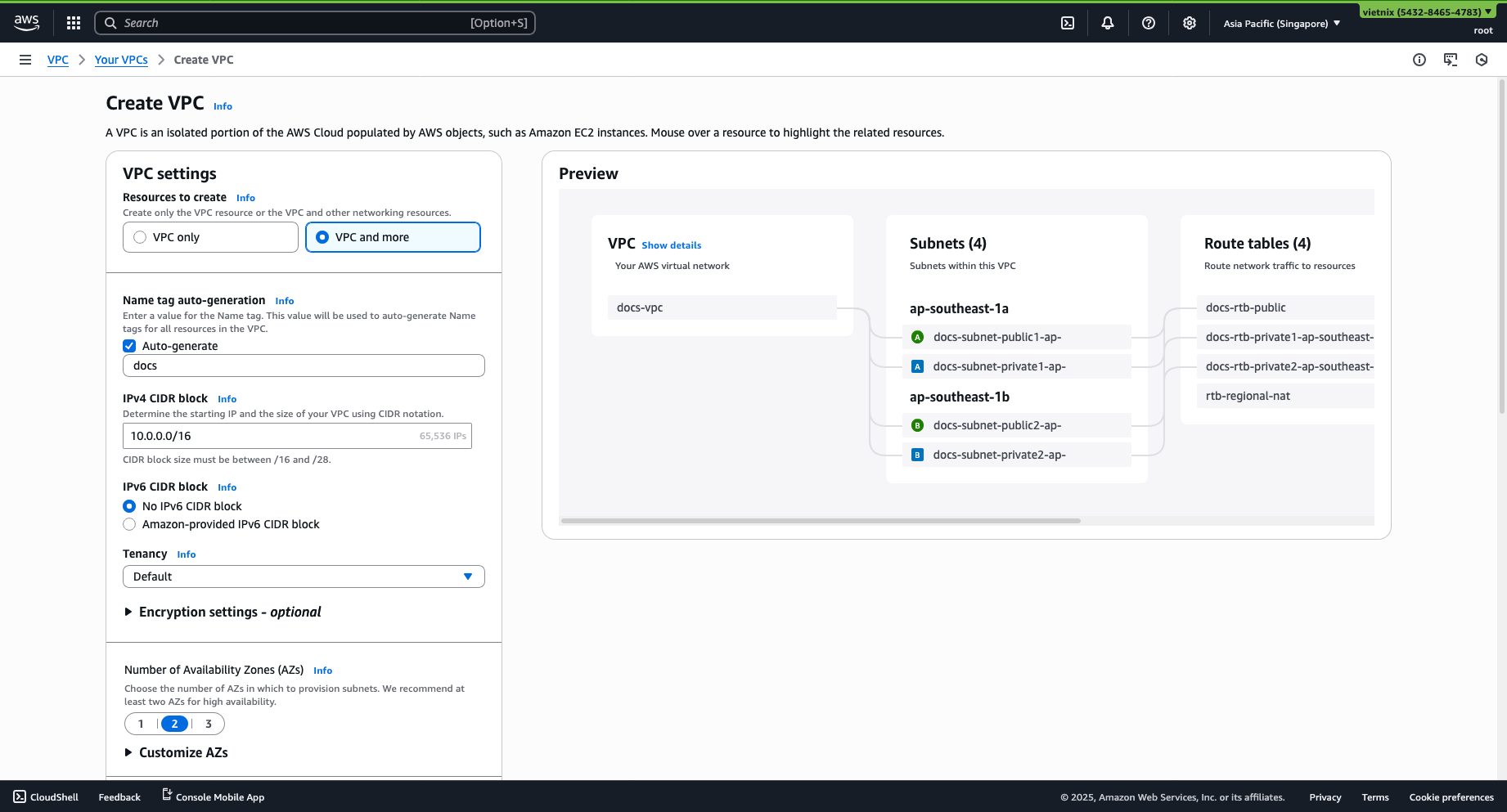This screenshot has width=1507, height=812.
Task: Click the VPC breadcrumb link
Action: [x=57, y=59]
